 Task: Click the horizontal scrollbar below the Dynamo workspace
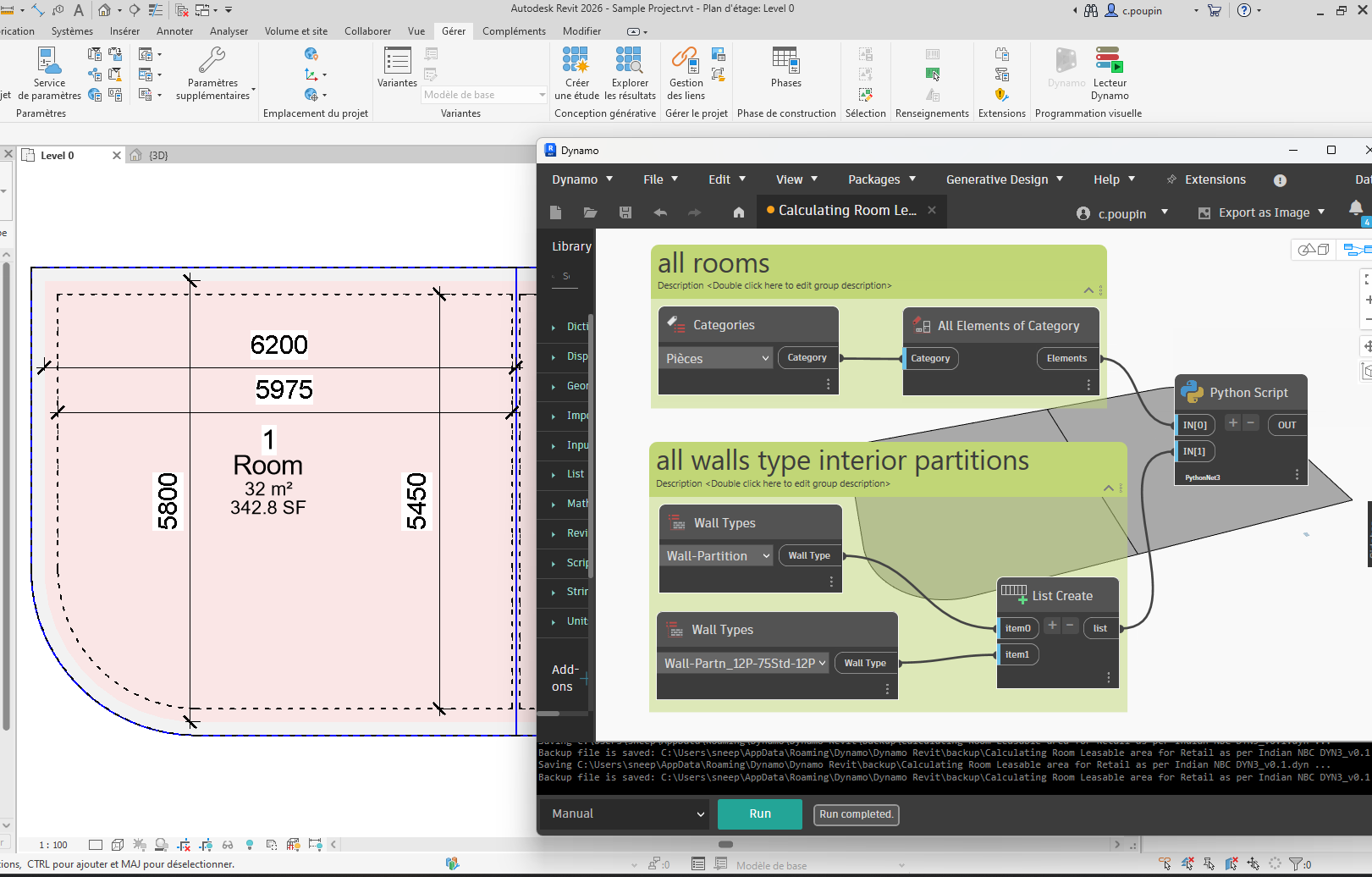pyautogui.click(x=726, y=844)
